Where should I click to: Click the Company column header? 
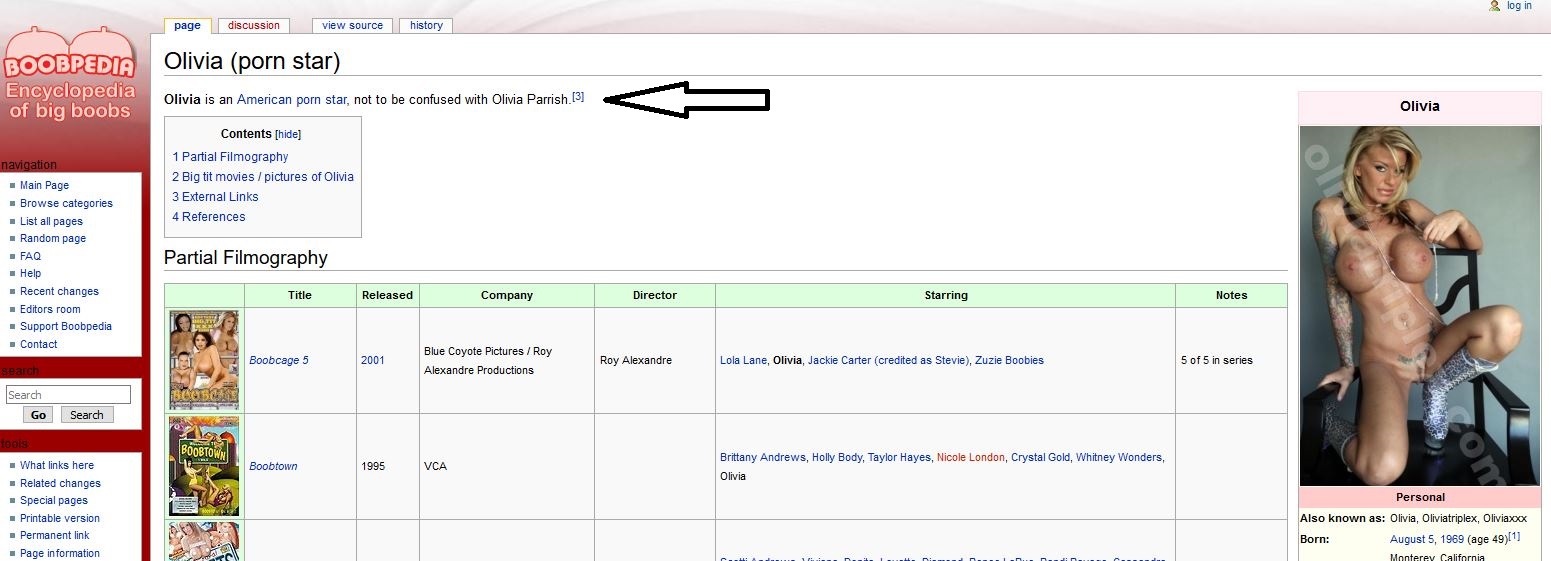coord(507,295)
